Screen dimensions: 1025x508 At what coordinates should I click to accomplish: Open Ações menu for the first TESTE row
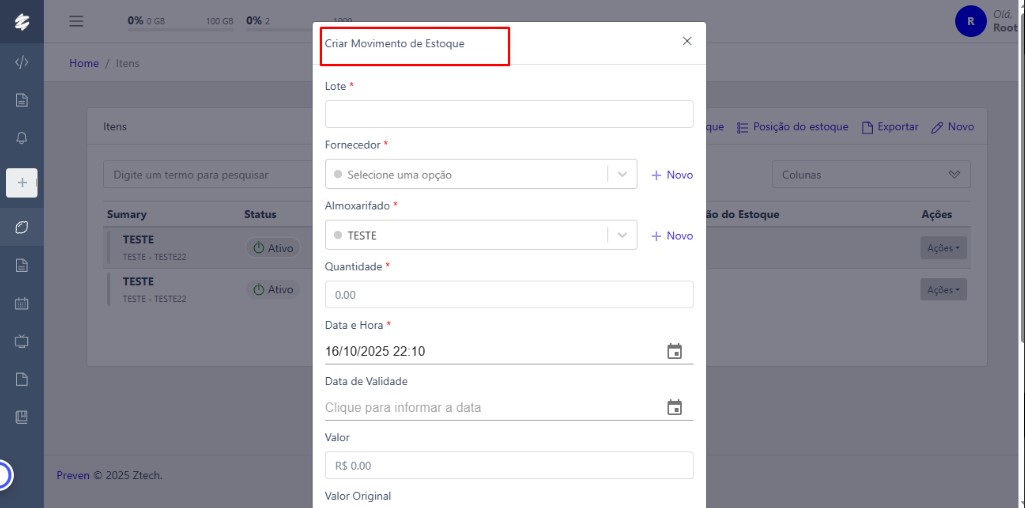(x=943, y=248)
